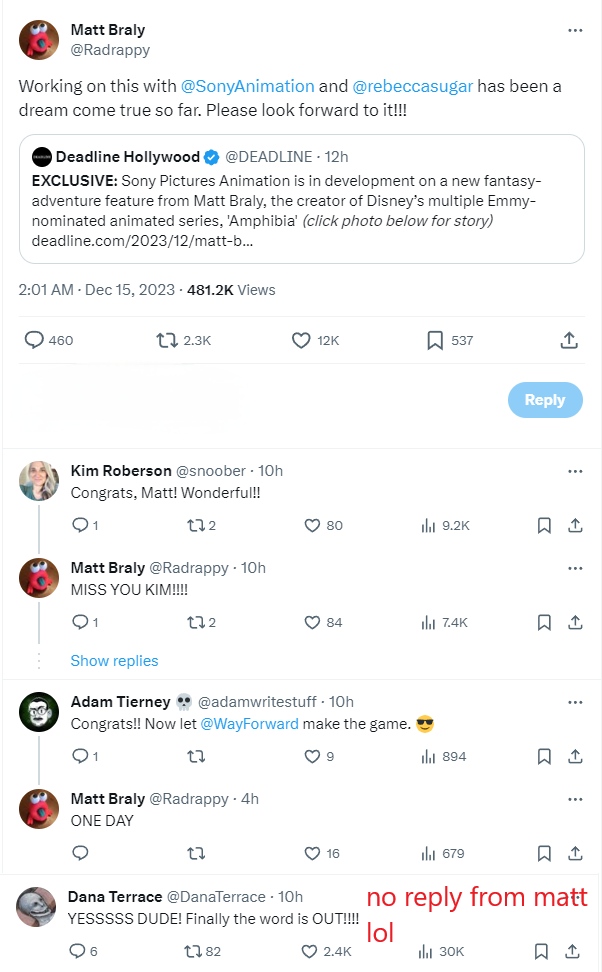The image size is (602, 972).
Task: Like Matt's 'ONE DAY' reply
Action: click(311, 853)
